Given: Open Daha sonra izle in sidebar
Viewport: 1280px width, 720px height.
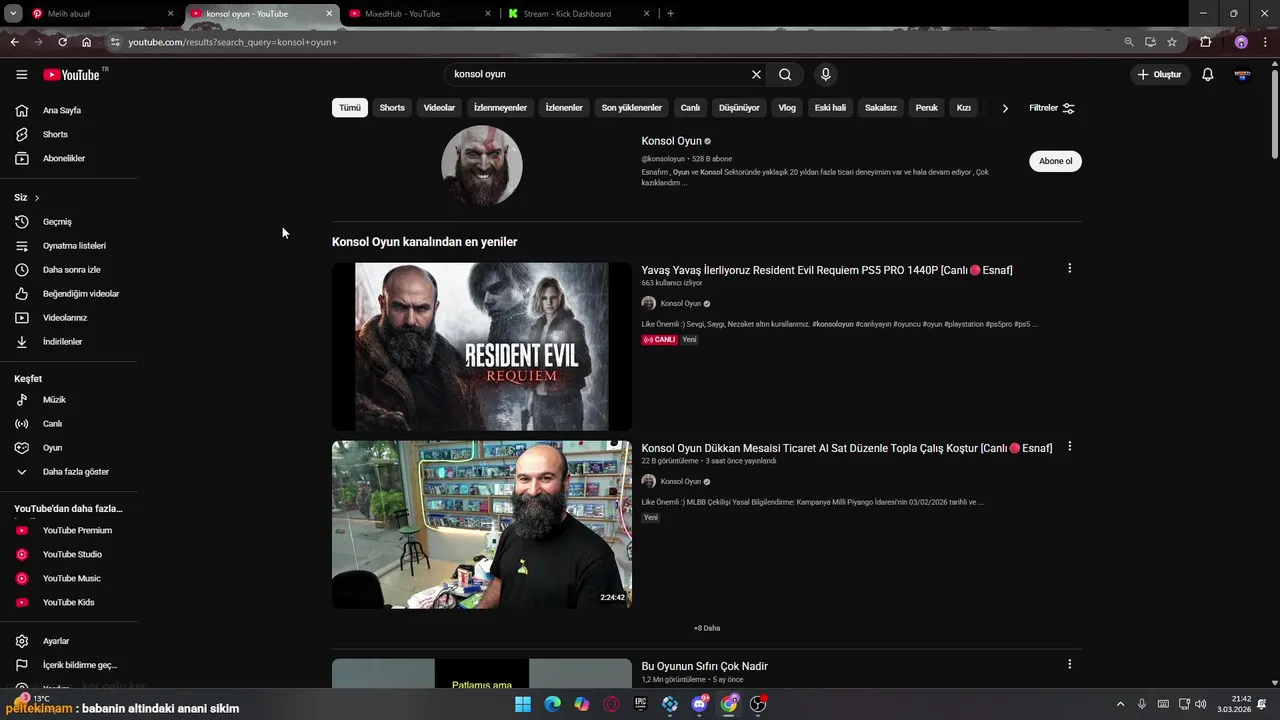Looking at the screenshot, I should pos(70,270).
